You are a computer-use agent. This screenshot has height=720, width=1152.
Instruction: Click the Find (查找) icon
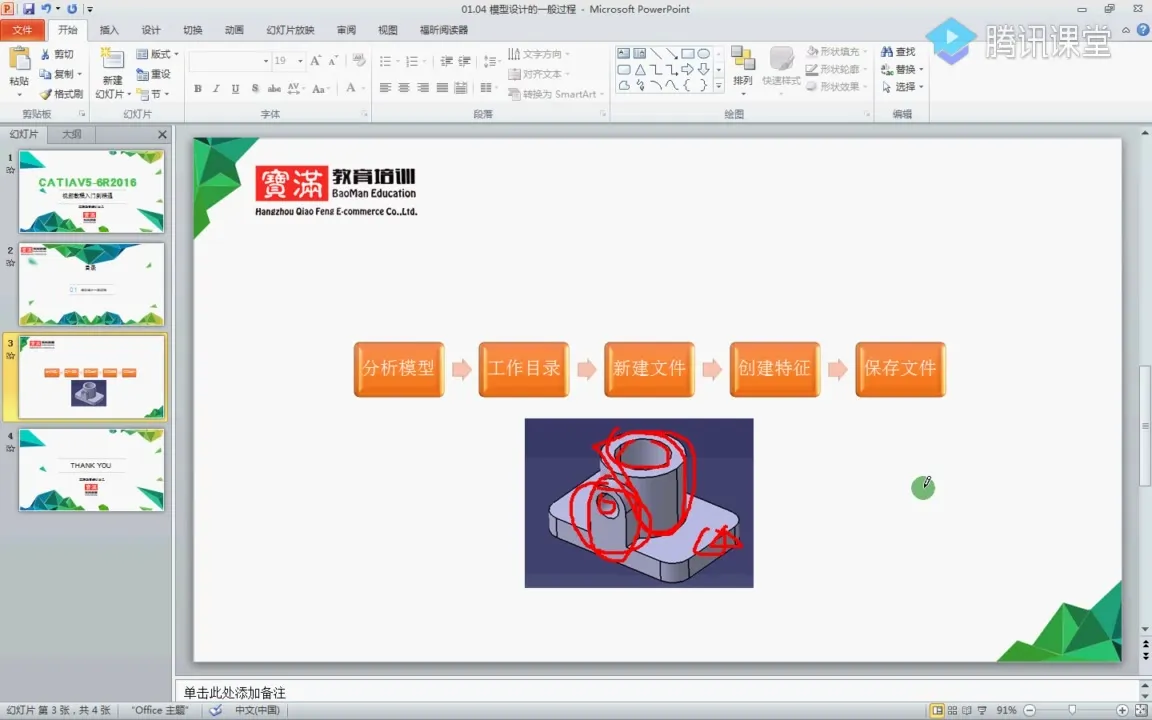point(898,51)
